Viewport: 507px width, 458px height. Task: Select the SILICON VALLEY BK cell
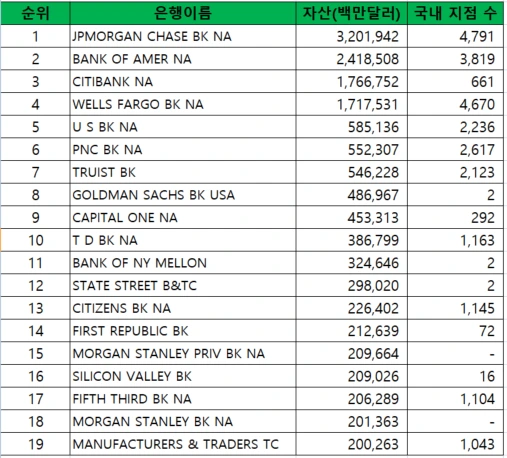tap(183, 376)
